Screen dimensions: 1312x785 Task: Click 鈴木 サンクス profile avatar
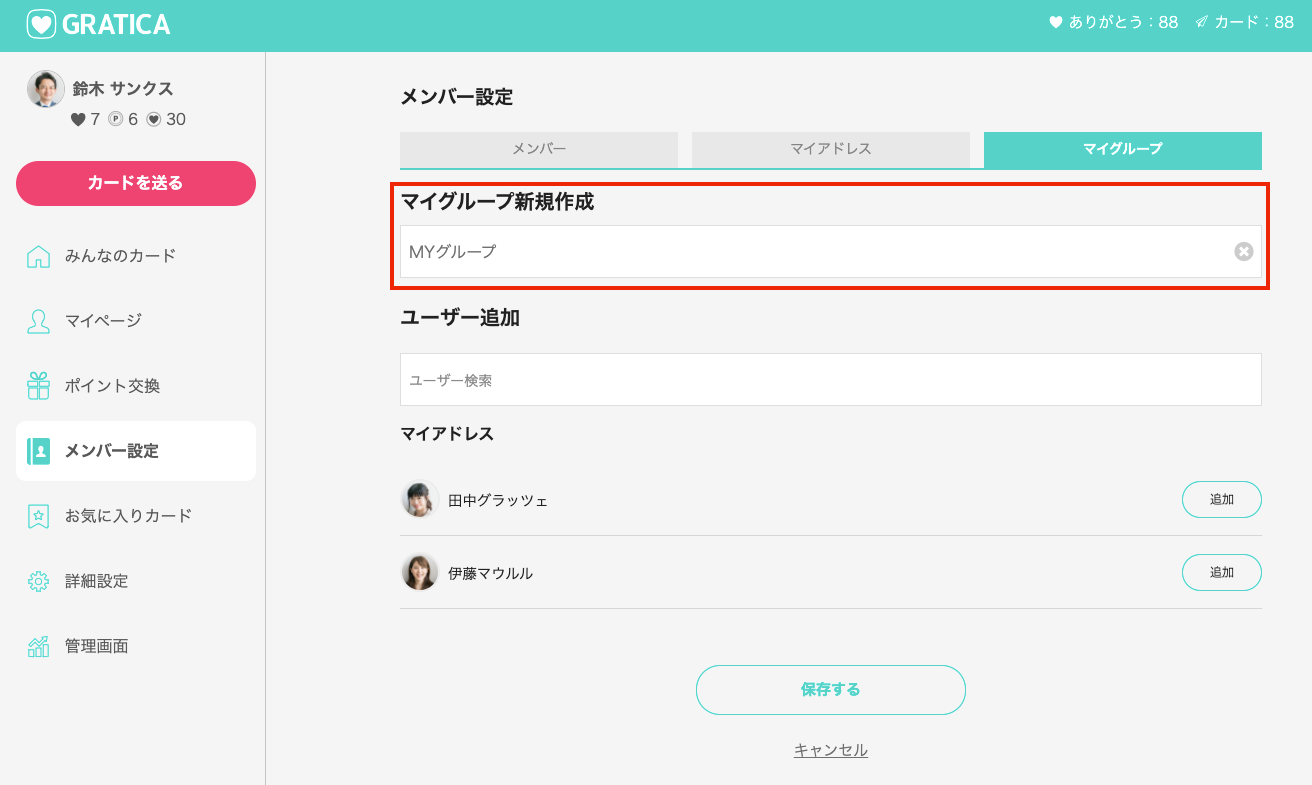tap(46, 89)
